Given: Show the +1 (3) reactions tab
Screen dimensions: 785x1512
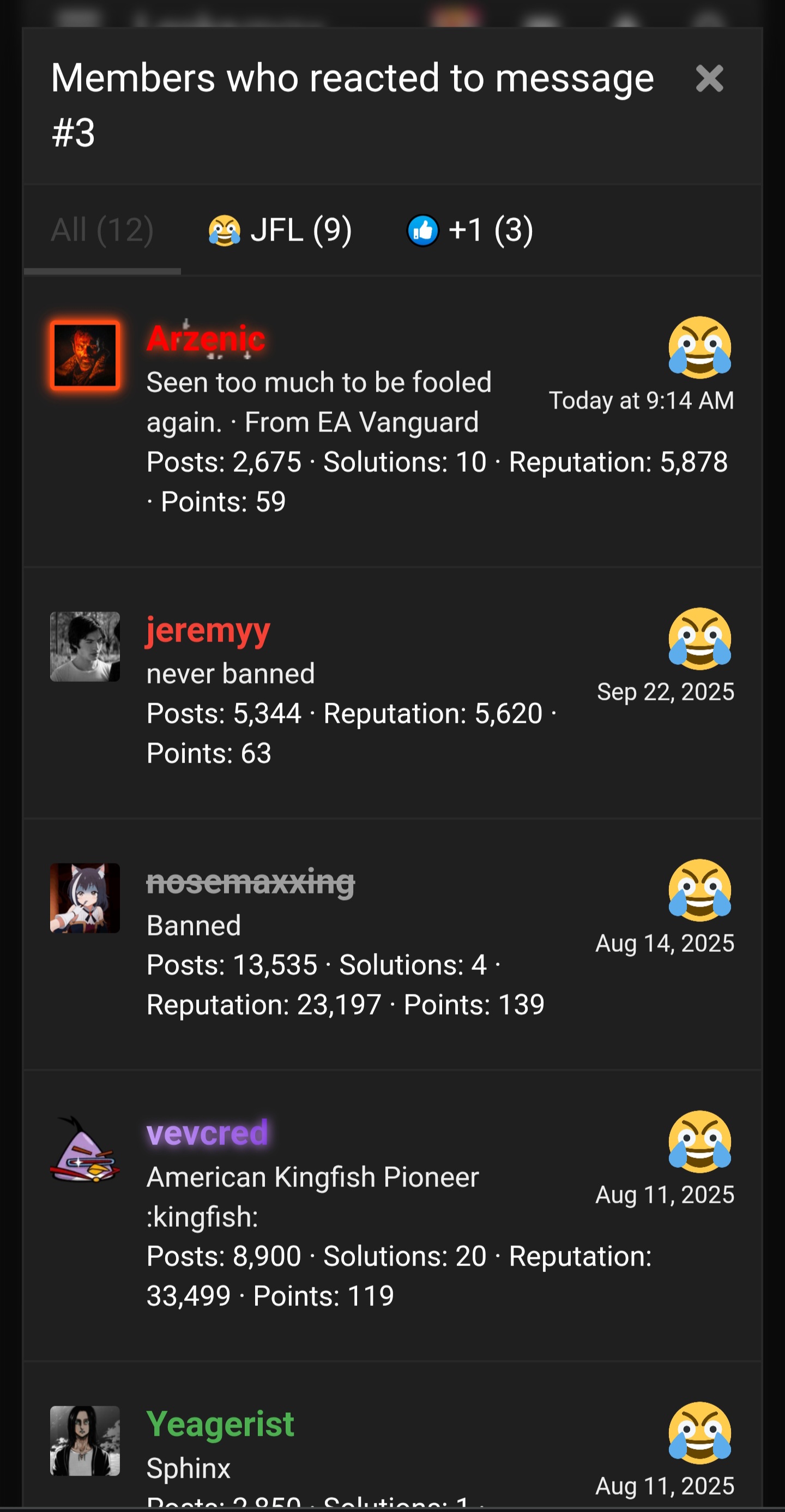Looking at the screenshot, I should (470, 230).
